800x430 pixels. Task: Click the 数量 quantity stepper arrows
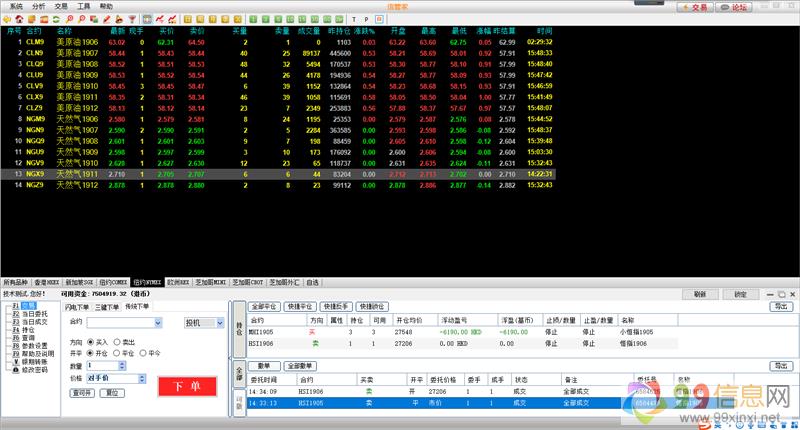pyautogui.click(x=121, y=366)
